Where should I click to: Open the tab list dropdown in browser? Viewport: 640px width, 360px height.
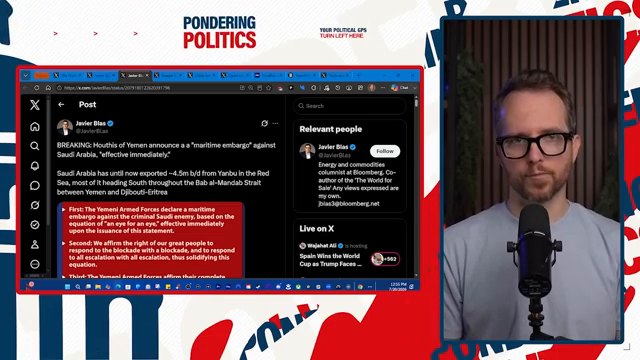[26, 76]
